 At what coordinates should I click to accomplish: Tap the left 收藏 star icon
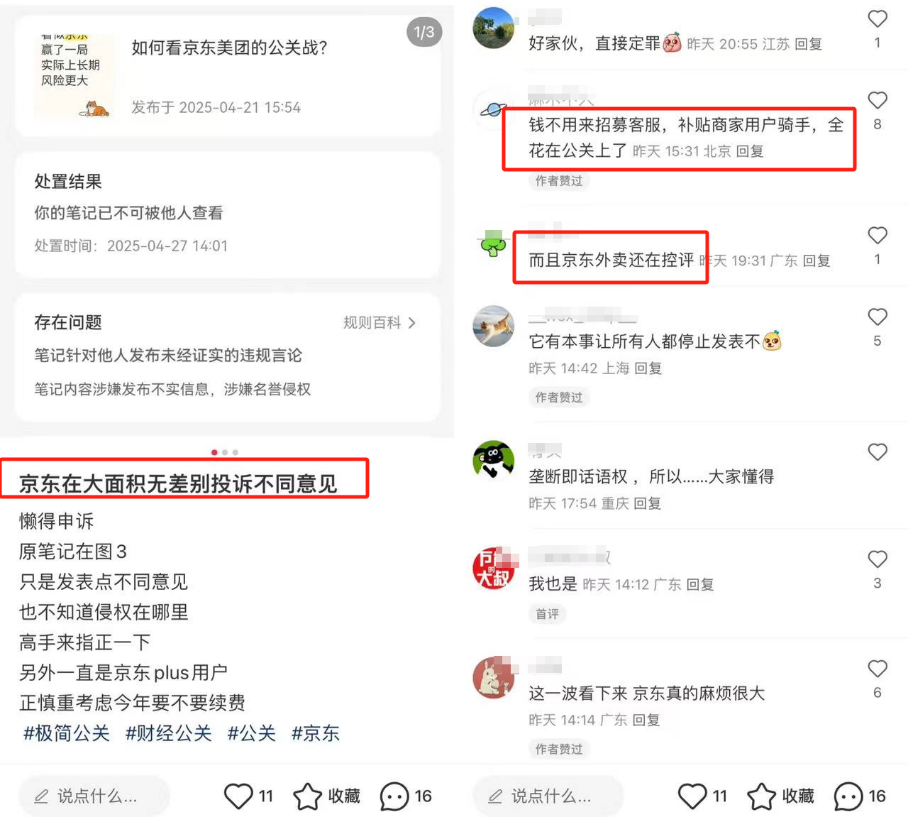pos(307,796)
